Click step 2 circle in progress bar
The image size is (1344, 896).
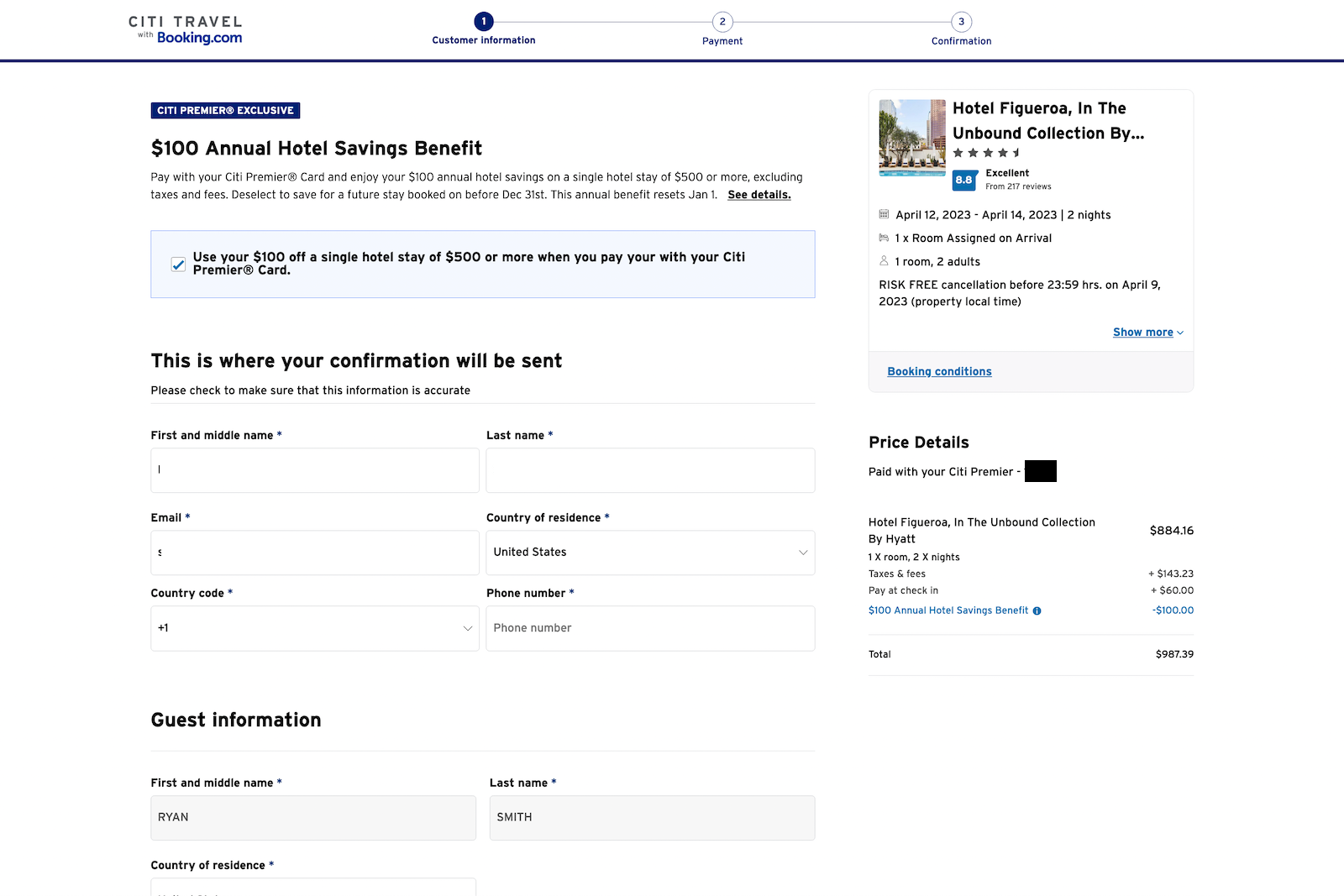(x=722, y=22)
